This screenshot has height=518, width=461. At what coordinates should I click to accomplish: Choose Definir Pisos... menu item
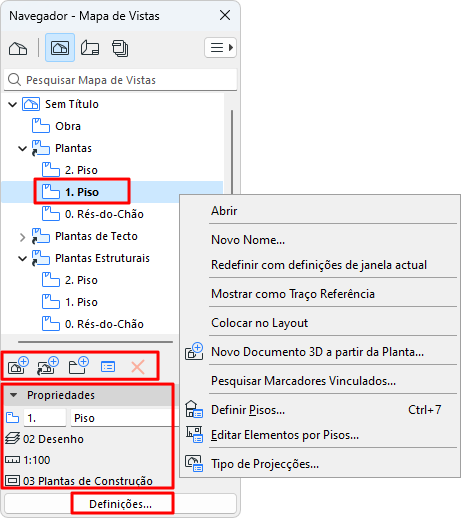coord(248,410)
